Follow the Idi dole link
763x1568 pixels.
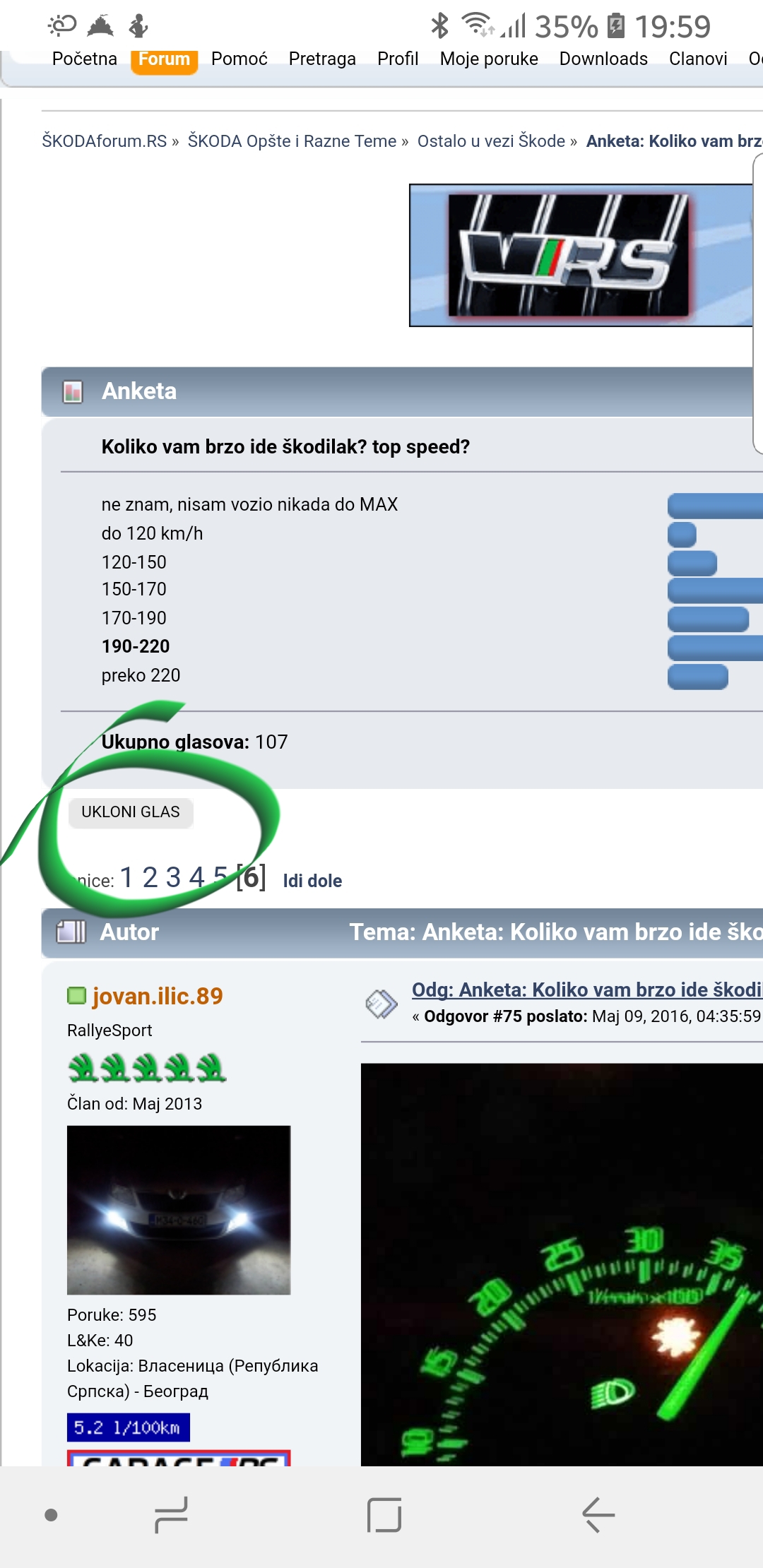coord(312,881)
